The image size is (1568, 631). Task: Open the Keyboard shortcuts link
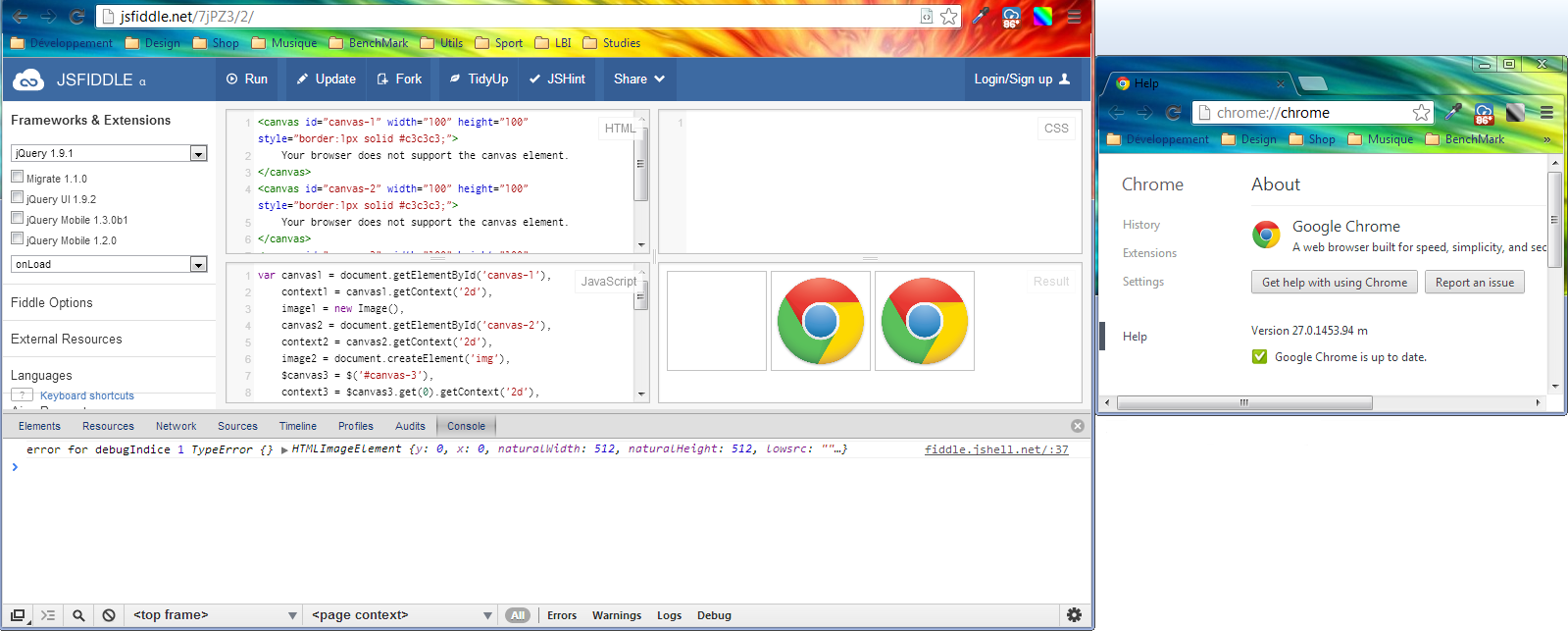pos(87,395)
